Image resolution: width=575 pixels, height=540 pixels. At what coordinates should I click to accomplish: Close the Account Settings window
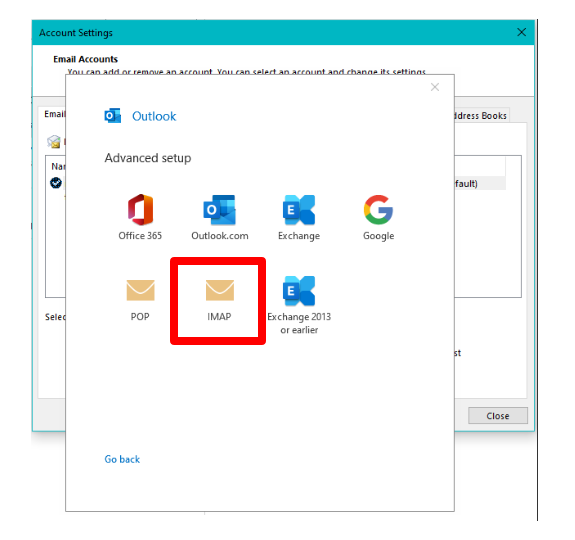coord(521,32)
